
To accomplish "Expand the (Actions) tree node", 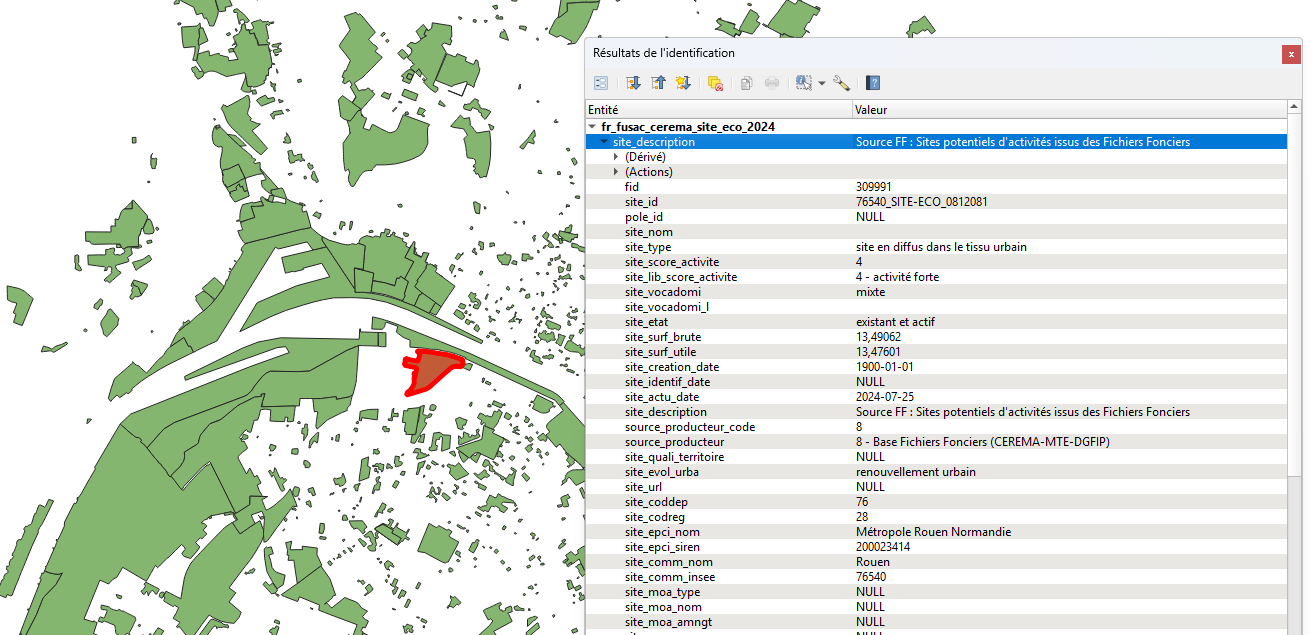I will (x=616, y=172).
